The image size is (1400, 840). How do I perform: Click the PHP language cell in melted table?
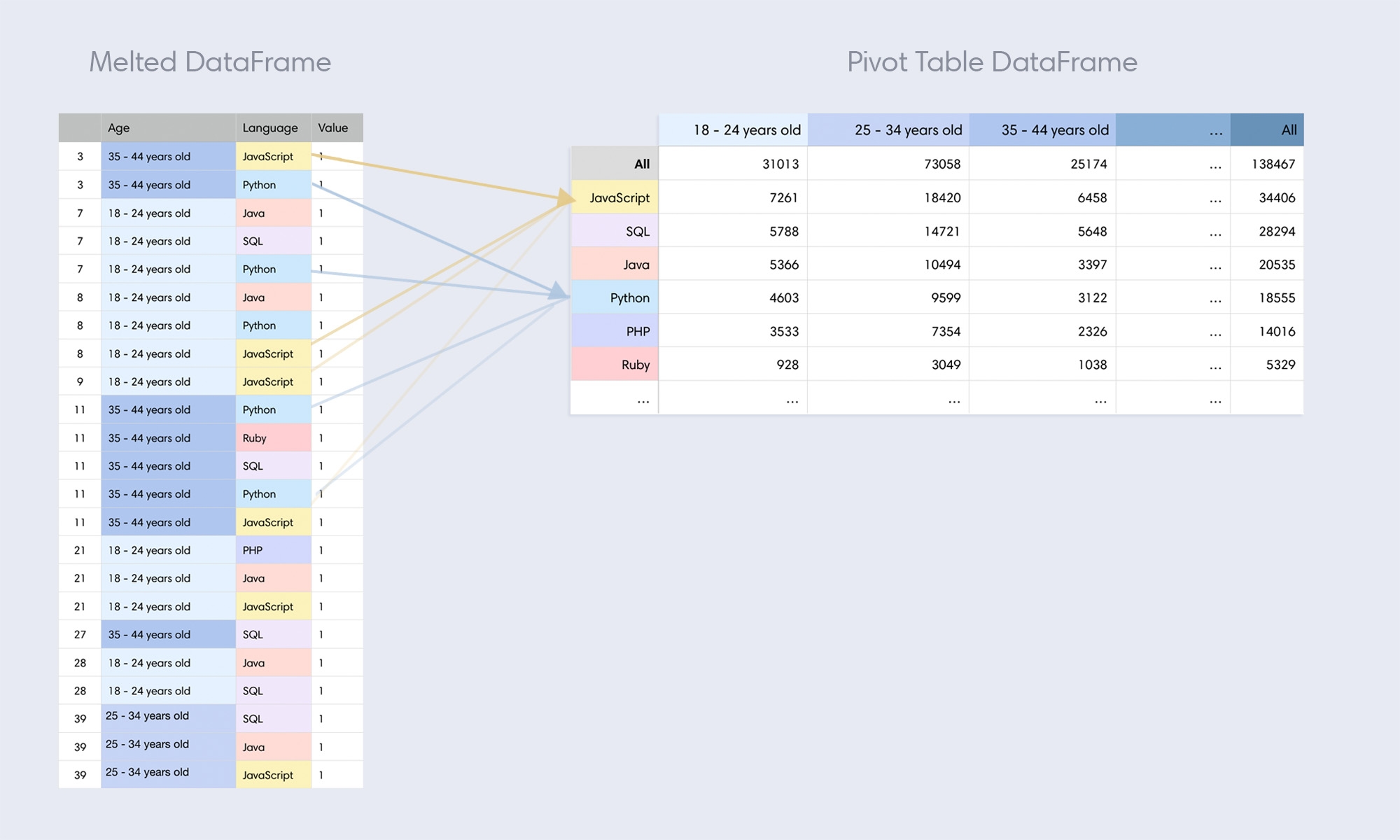tap(273, 550)
